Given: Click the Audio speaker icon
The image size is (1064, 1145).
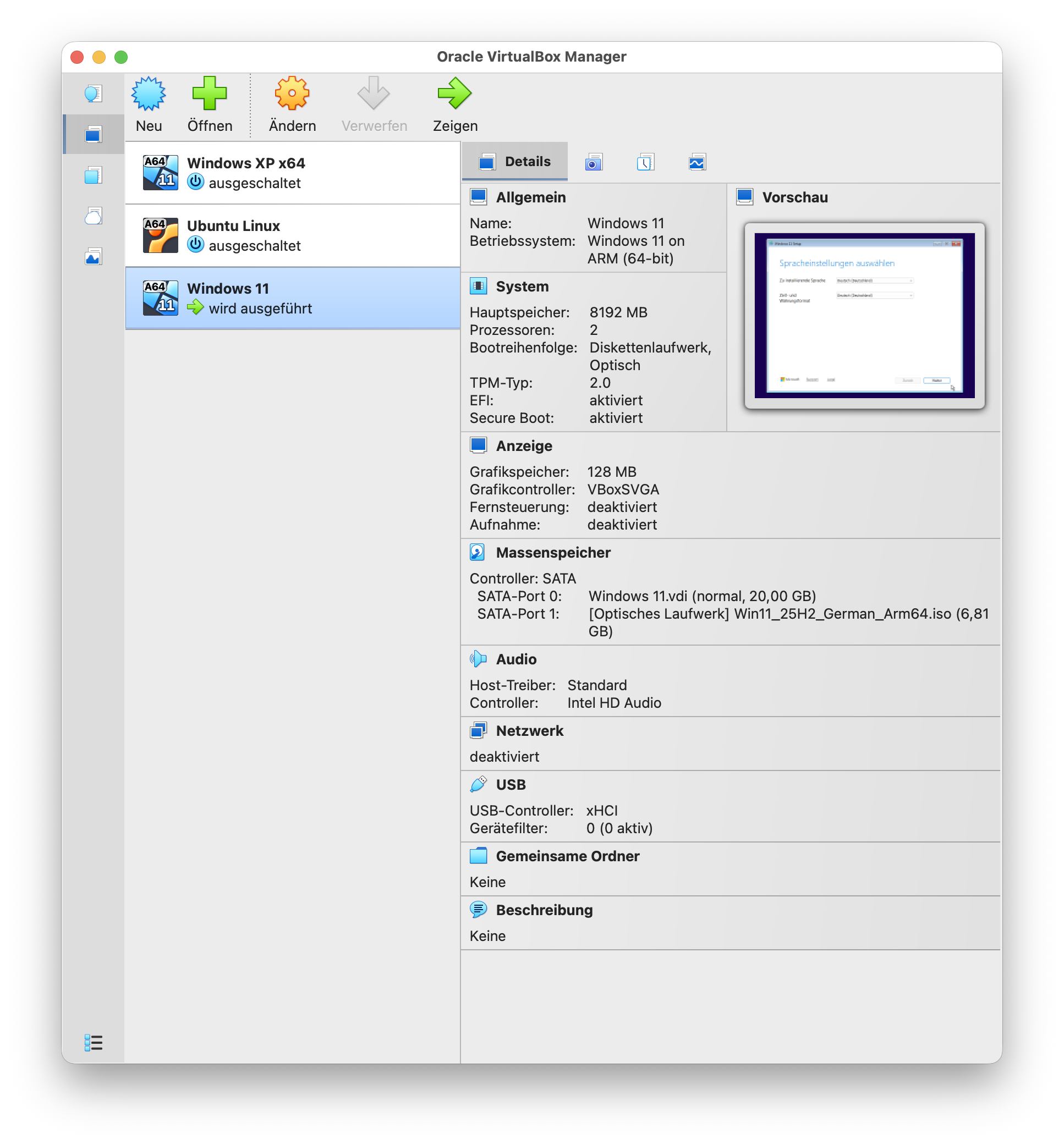Looking at the screenshot, I should 479,658.
